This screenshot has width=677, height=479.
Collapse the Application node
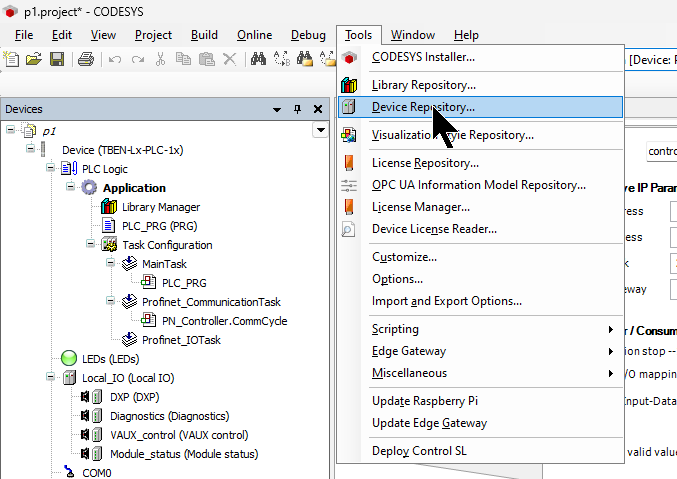pyautogui.click(x=70, y=186)
